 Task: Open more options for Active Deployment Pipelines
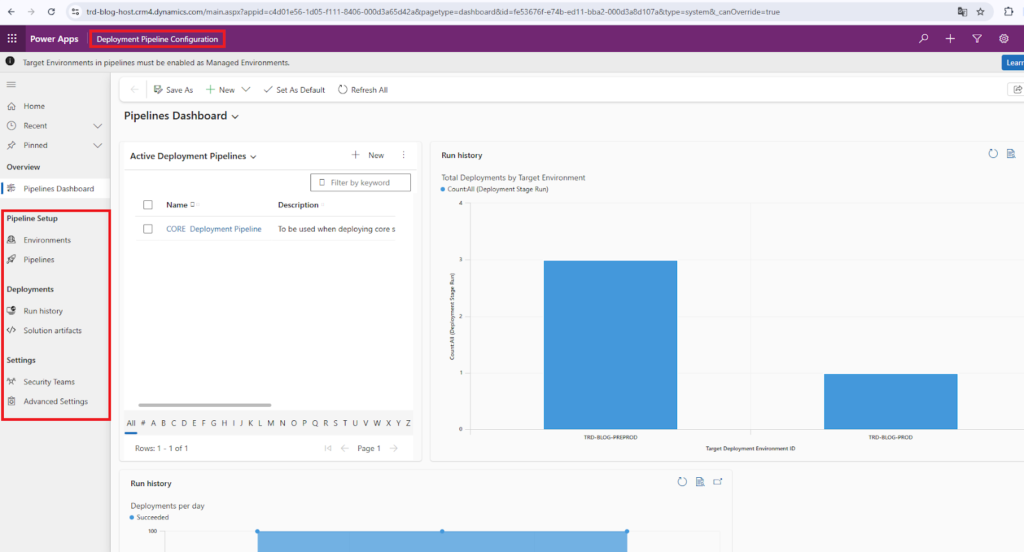click(x=404, y=155)
